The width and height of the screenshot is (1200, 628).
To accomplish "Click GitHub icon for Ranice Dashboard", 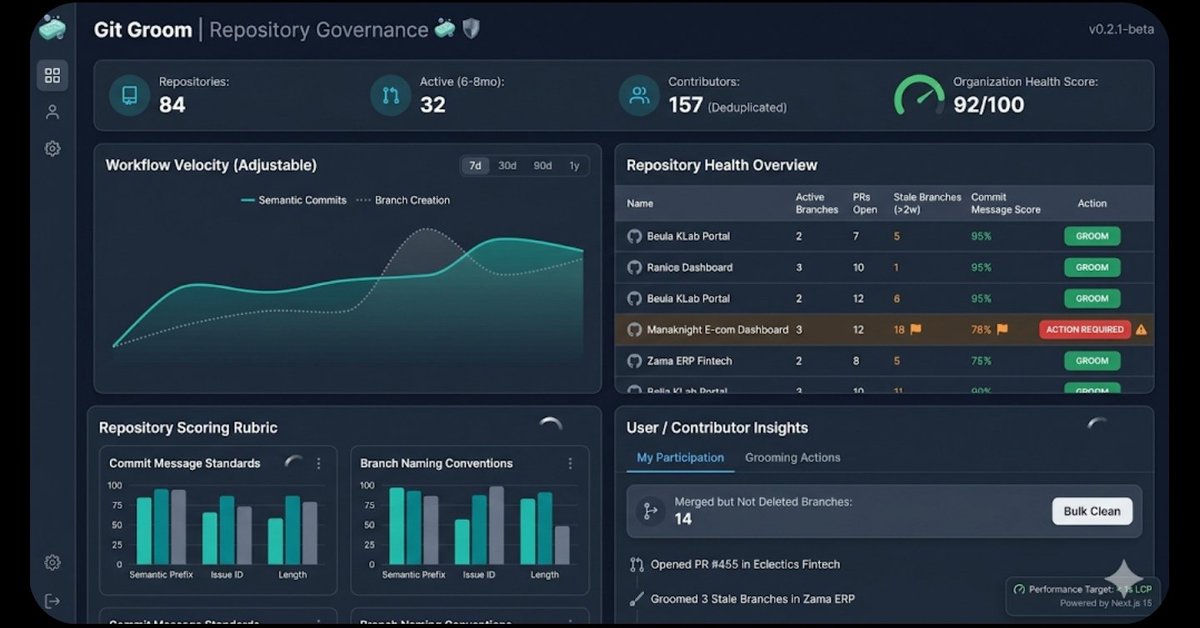I will [634, 267].
